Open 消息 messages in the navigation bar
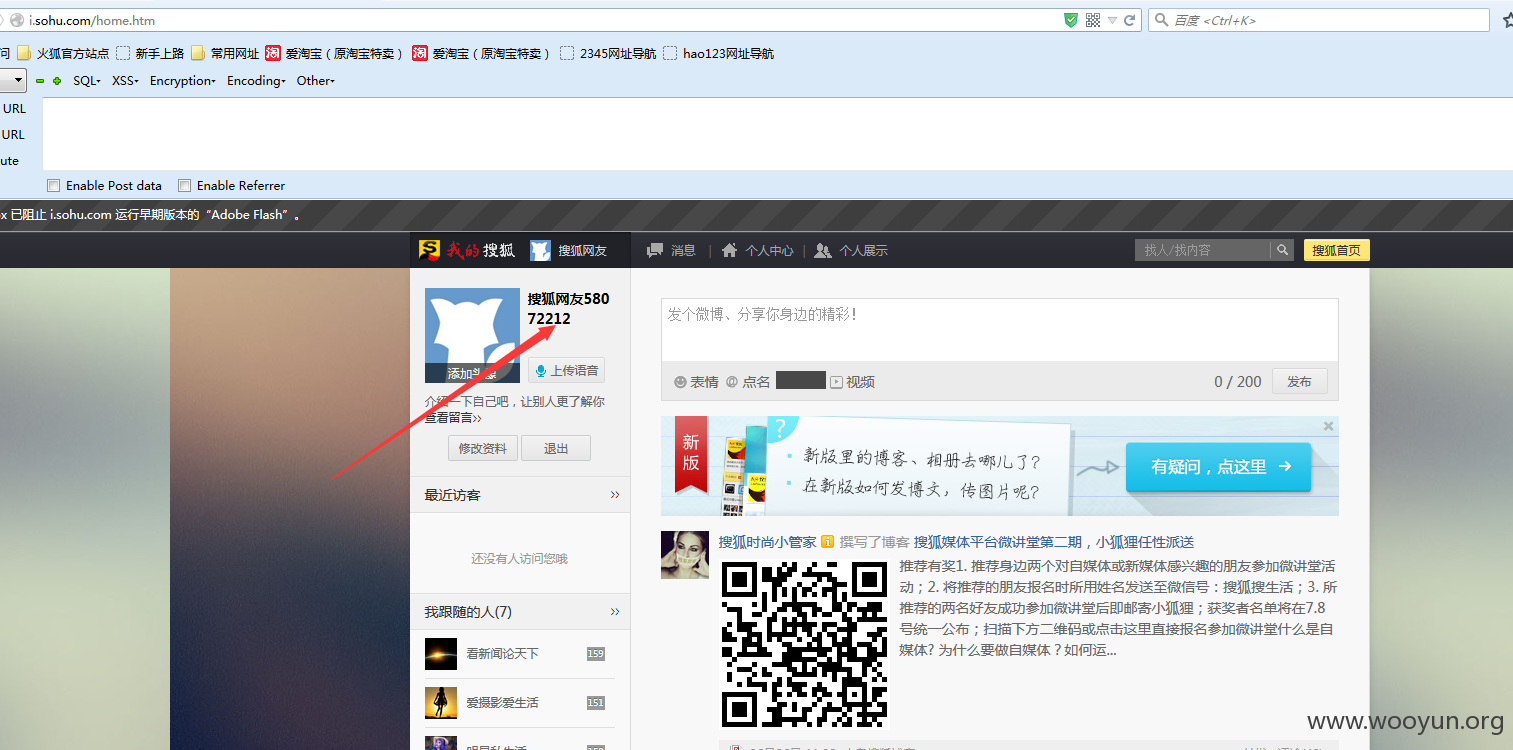1513x750 pixels. [671, 250]
